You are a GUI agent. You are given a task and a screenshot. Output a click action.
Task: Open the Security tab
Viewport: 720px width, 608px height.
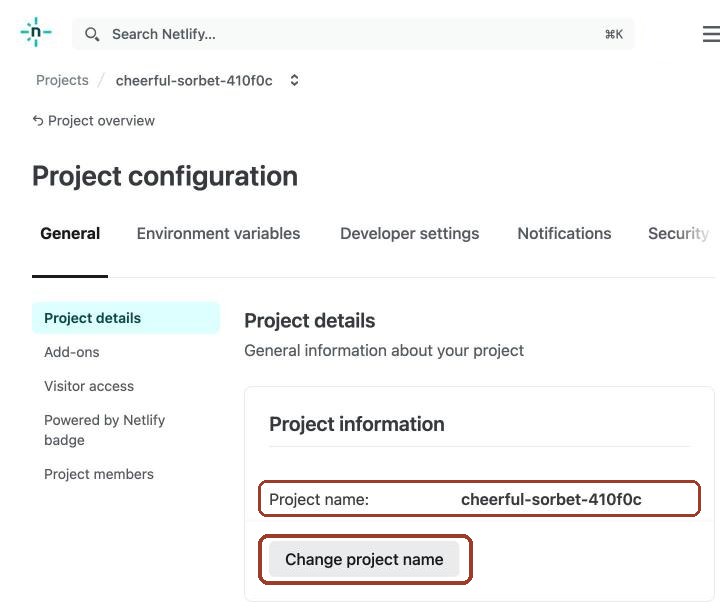(x=678, y=233)
